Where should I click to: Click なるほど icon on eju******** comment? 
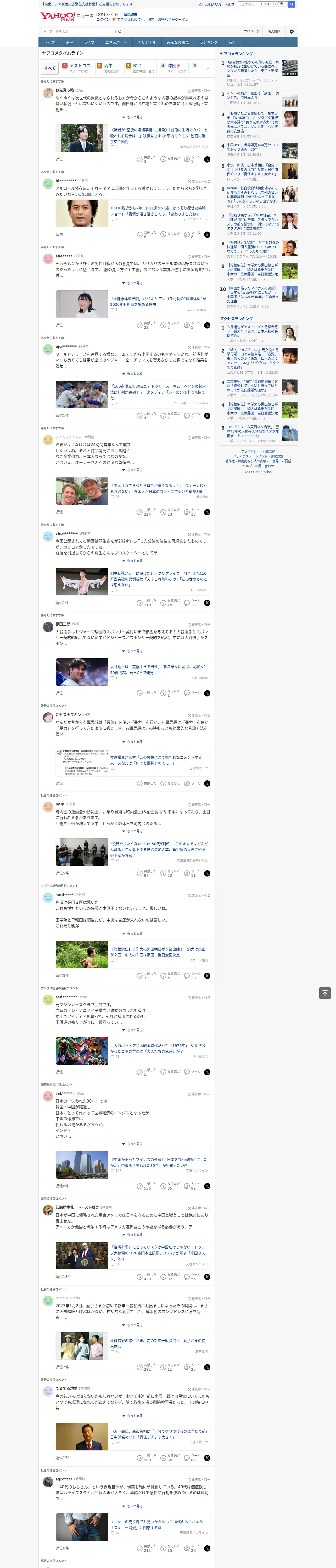coord(164,416)
